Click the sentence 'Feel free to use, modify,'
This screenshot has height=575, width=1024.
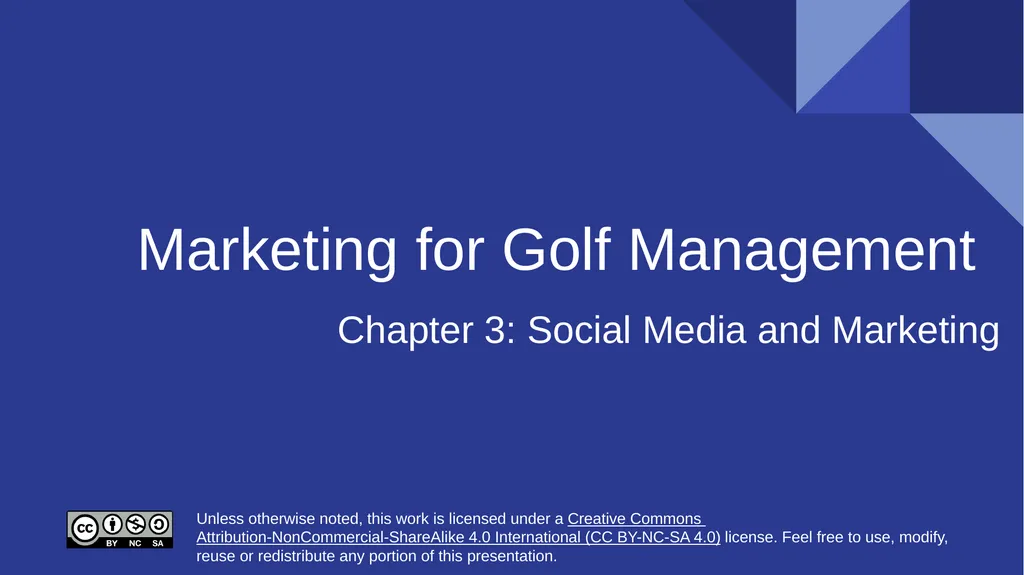(865, 537)
